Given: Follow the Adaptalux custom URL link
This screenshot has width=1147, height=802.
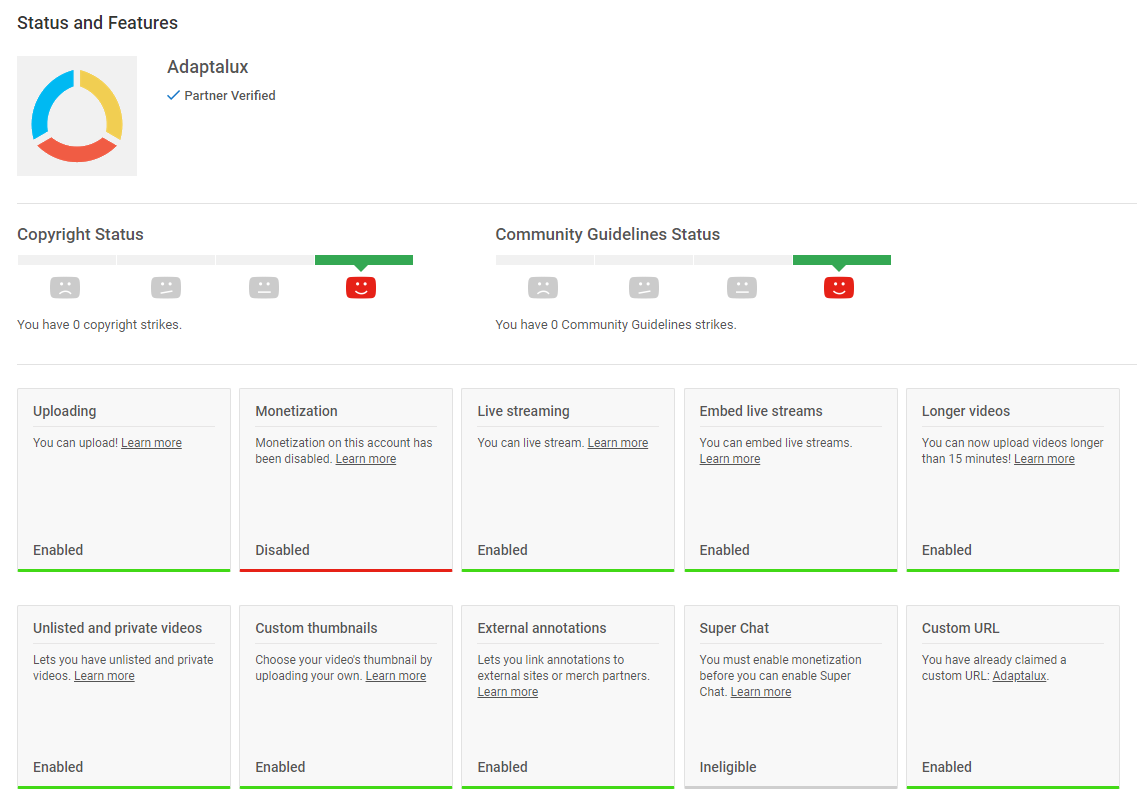Looking at the screenshot, I should 1019,676.
